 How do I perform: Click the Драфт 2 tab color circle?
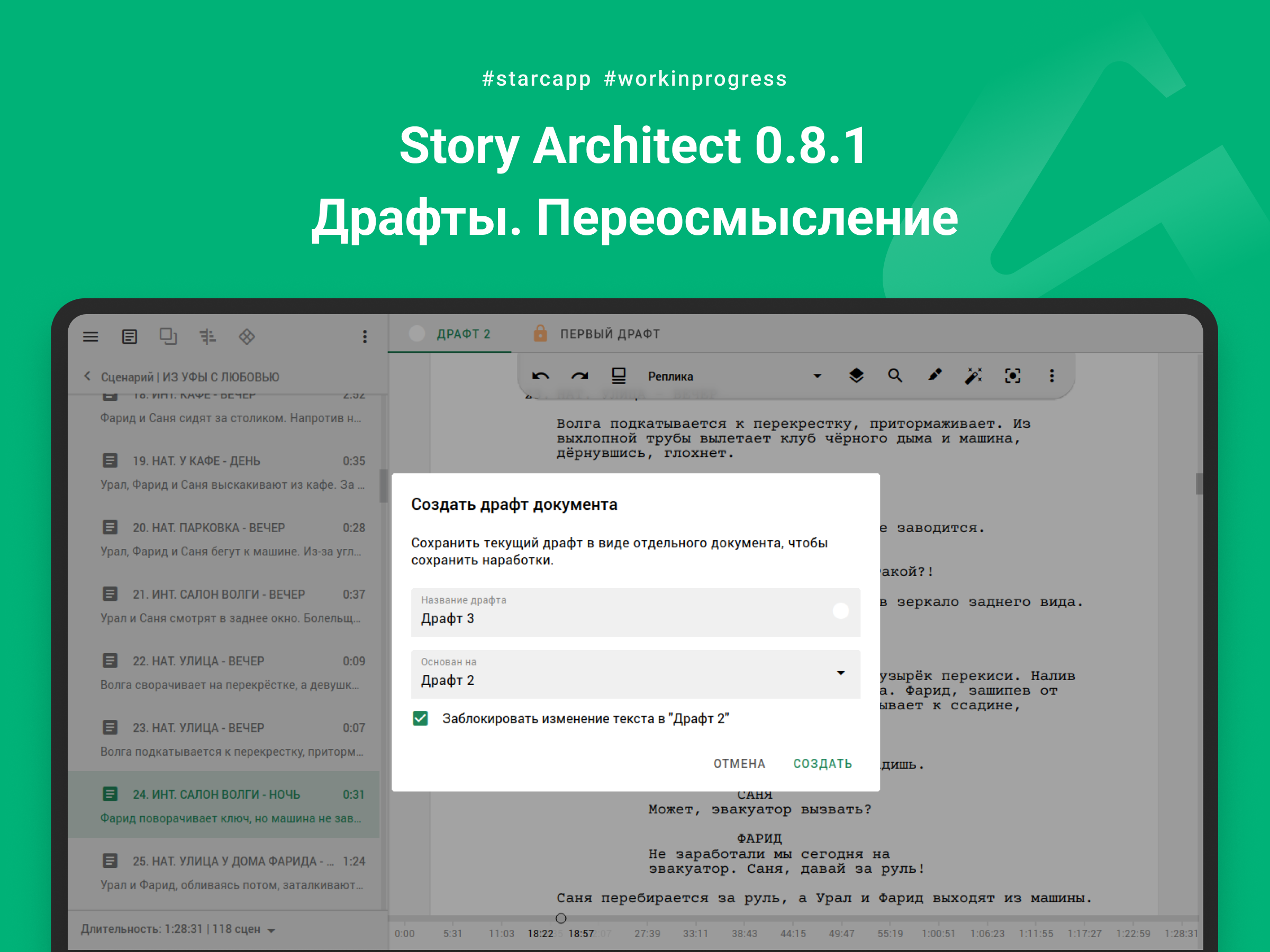[x=417, y=333]
